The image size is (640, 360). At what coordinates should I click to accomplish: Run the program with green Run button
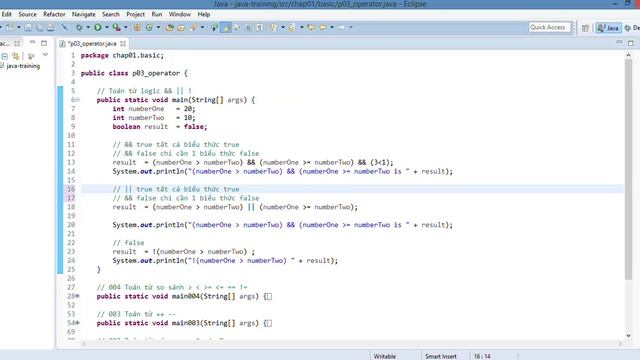tap(98, 27)
